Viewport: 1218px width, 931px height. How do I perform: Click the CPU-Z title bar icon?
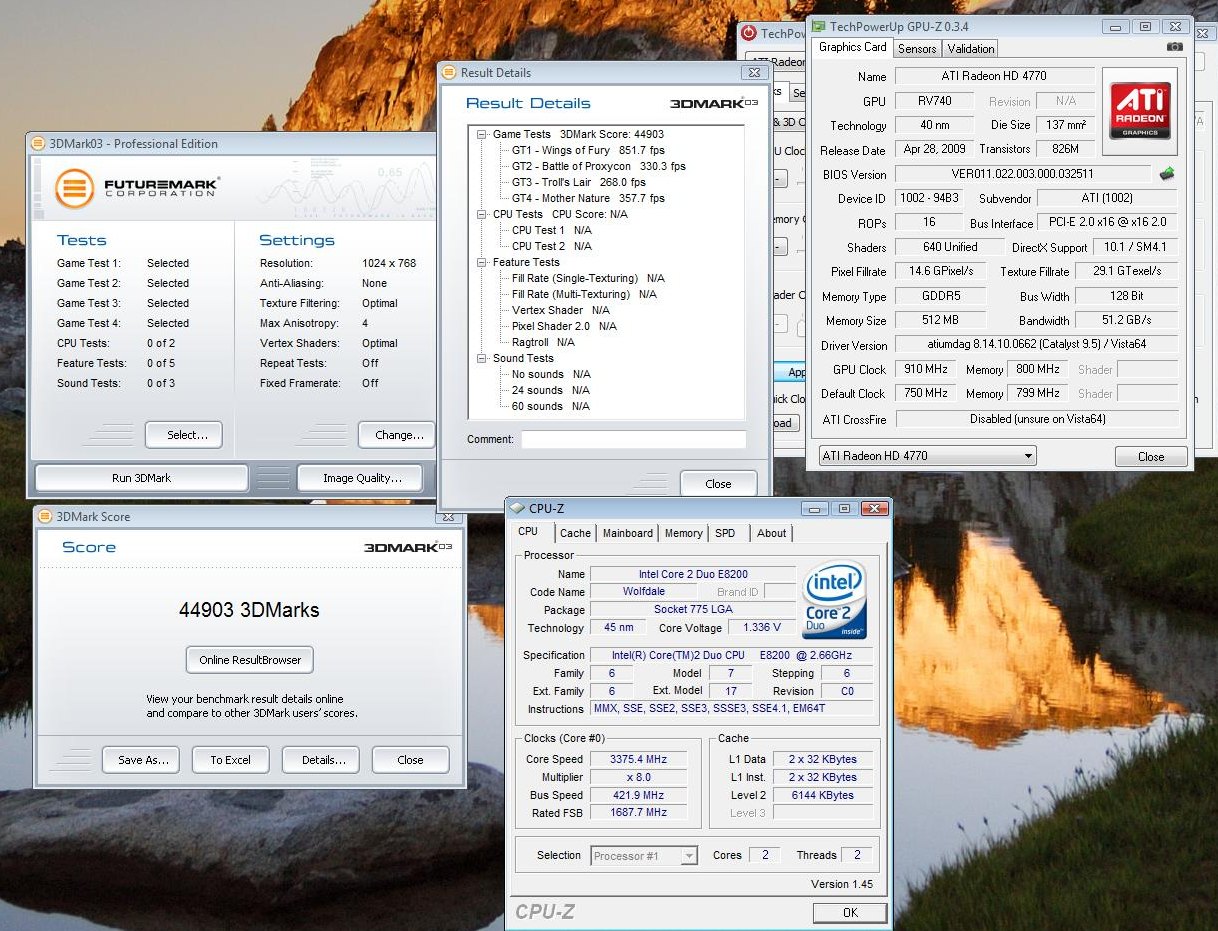(518, 509)
